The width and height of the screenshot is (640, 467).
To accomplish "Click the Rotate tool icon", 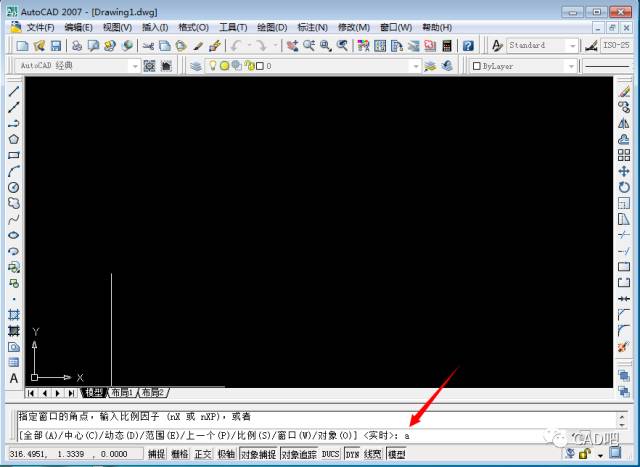I will (x=624, y=187).
